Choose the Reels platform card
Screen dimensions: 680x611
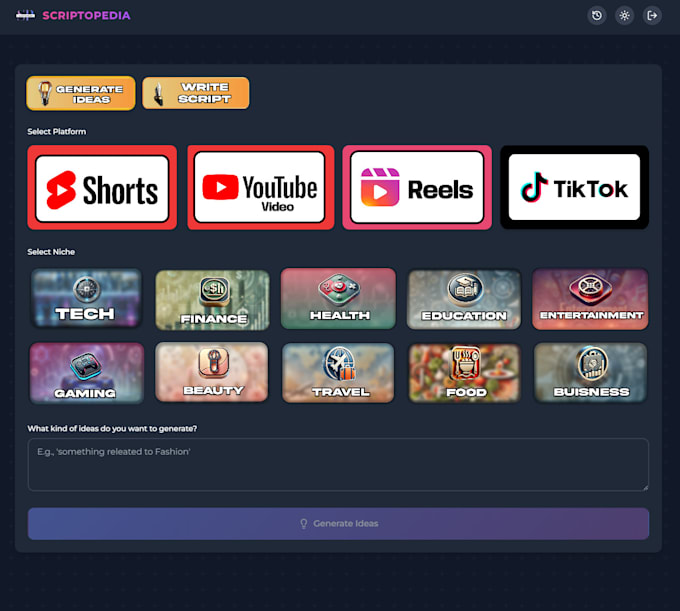coord(417,187)
